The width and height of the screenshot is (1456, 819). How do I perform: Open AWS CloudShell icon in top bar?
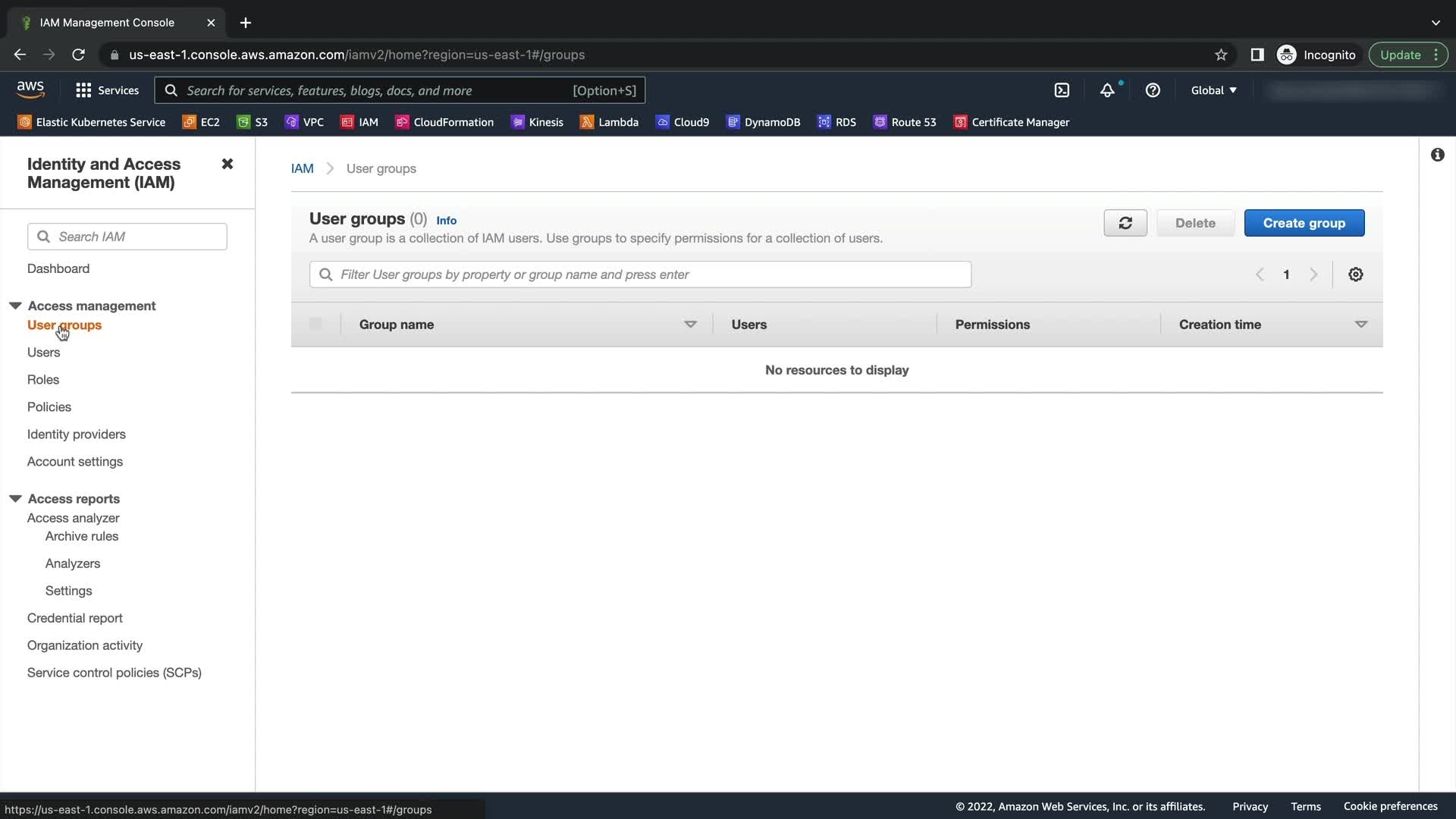[1062, 90]
